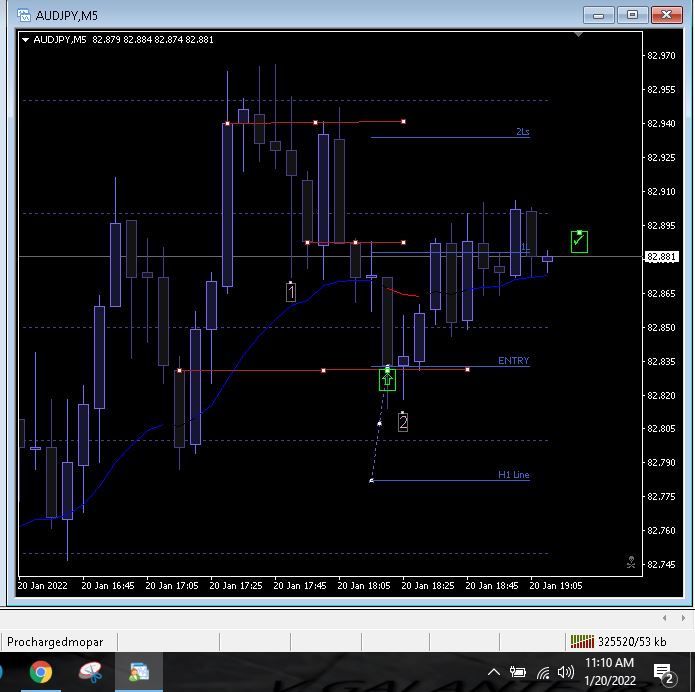Select the ENTRY line label

[513, 361]
